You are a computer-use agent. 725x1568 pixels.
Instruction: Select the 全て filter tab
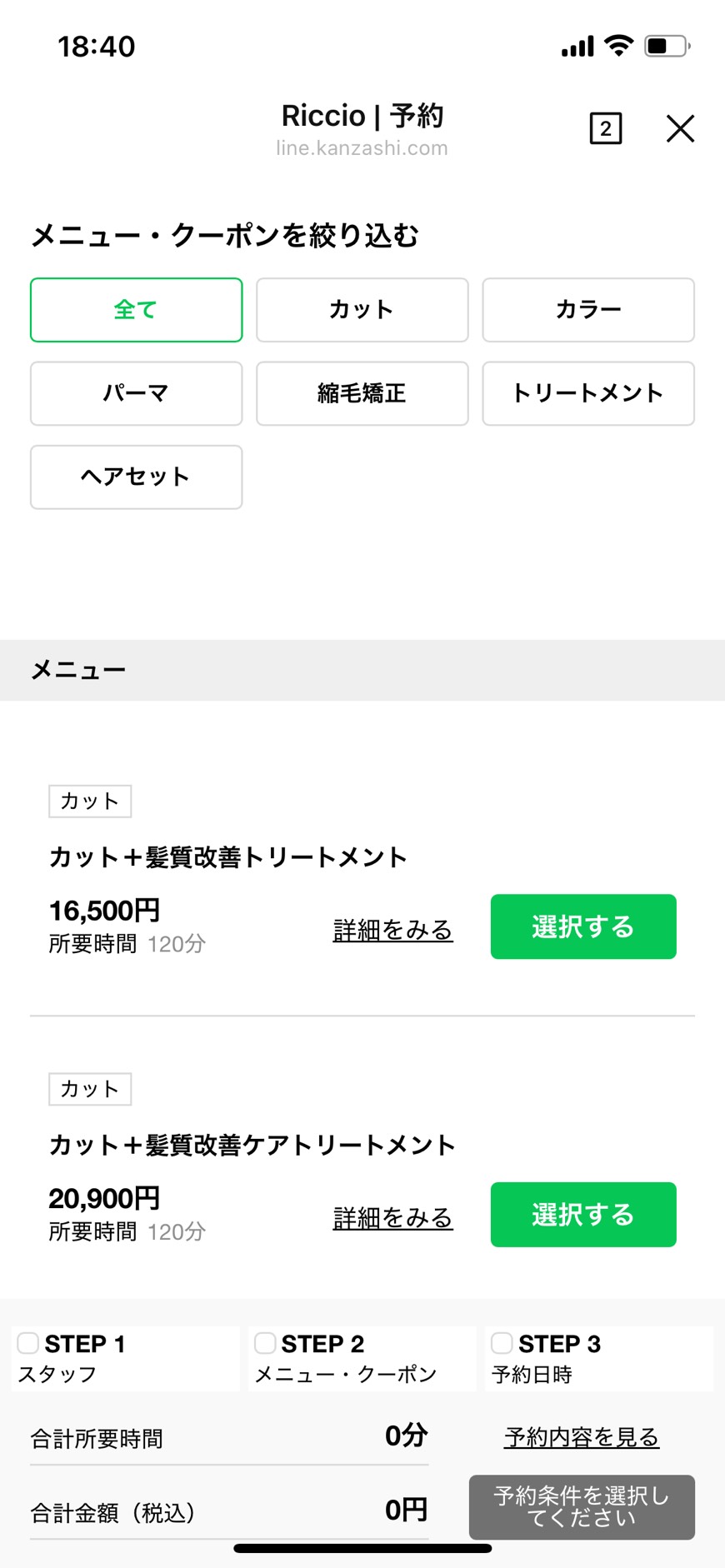click(136, 310)
